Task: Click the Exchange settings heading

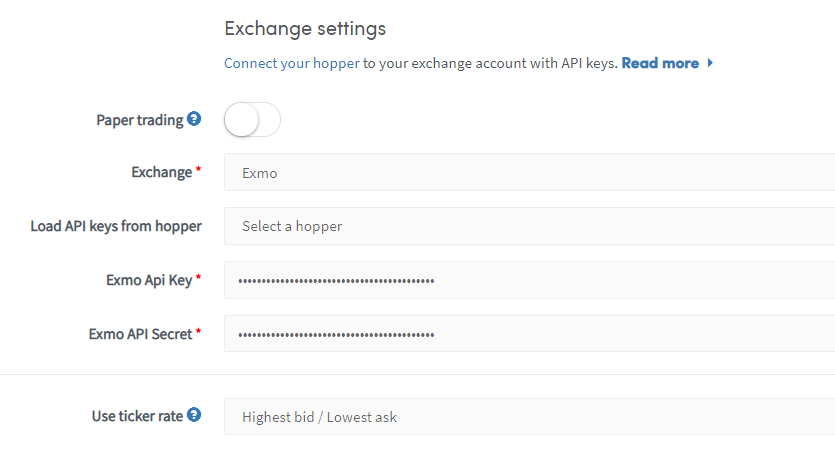Action: (305, 28)
